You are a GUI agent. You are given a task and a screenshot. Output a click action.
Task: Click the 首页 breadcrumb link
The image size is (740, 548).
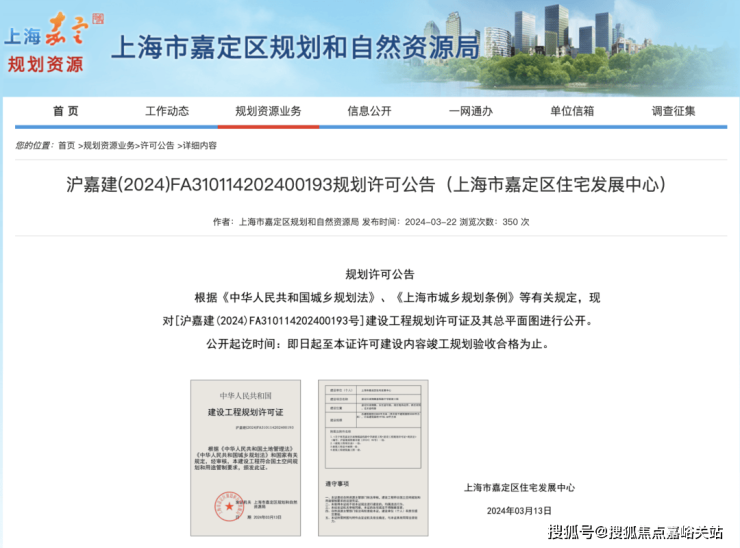67,145
